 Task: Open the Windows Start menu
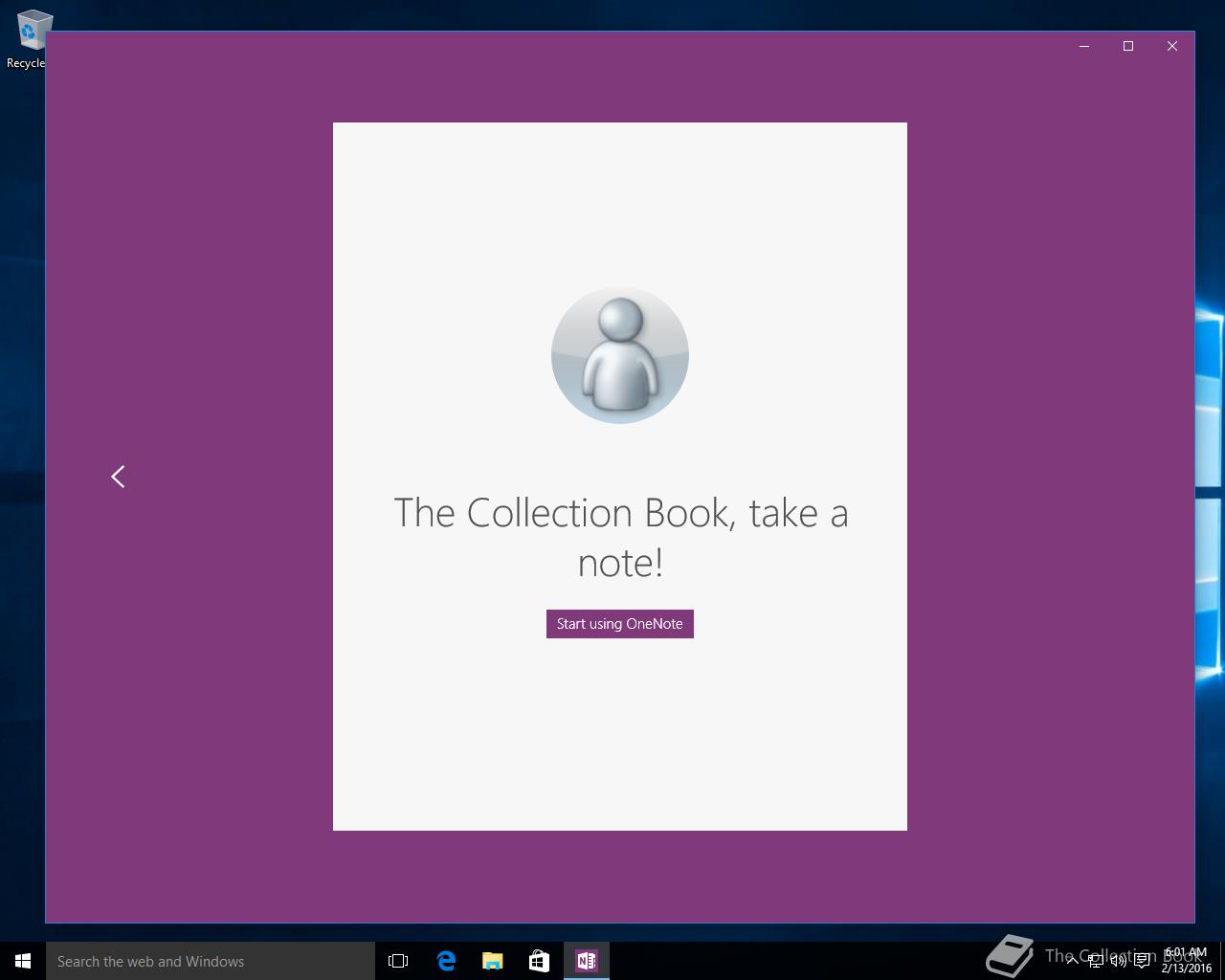[23, 961]
